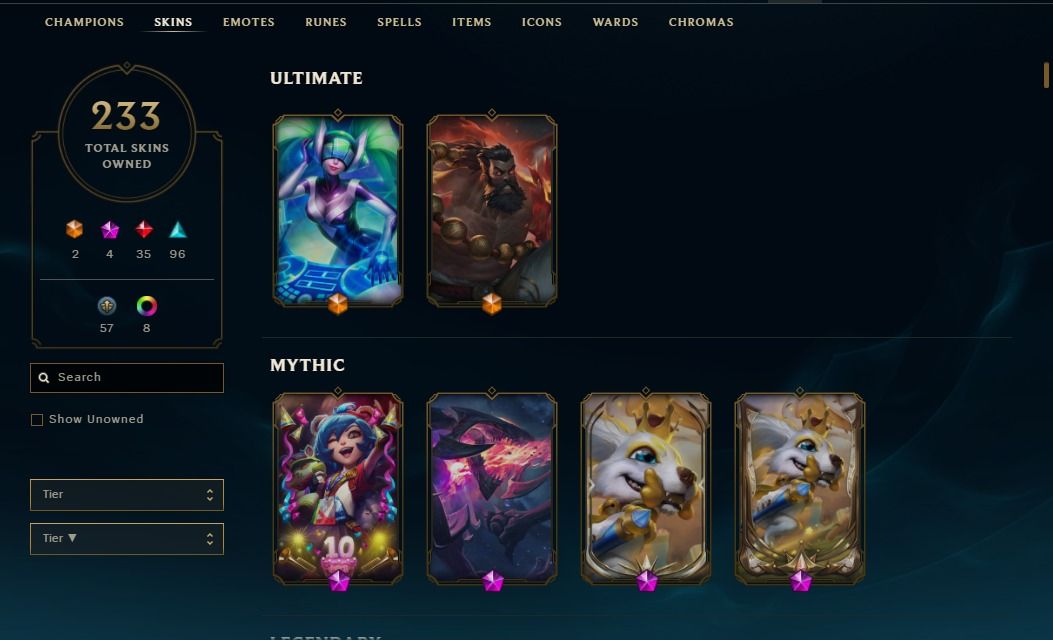Click the blue legacy skins crest icon

(x=107, y=306)
